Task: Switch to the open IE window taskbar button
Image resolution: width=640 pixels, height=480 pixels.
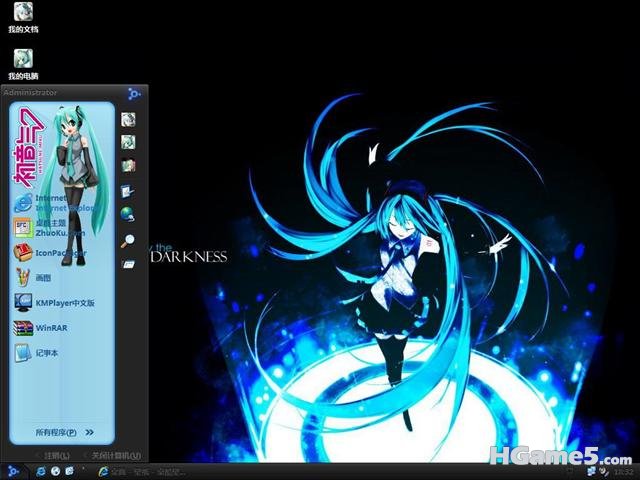Action: (x=142, y=472)
